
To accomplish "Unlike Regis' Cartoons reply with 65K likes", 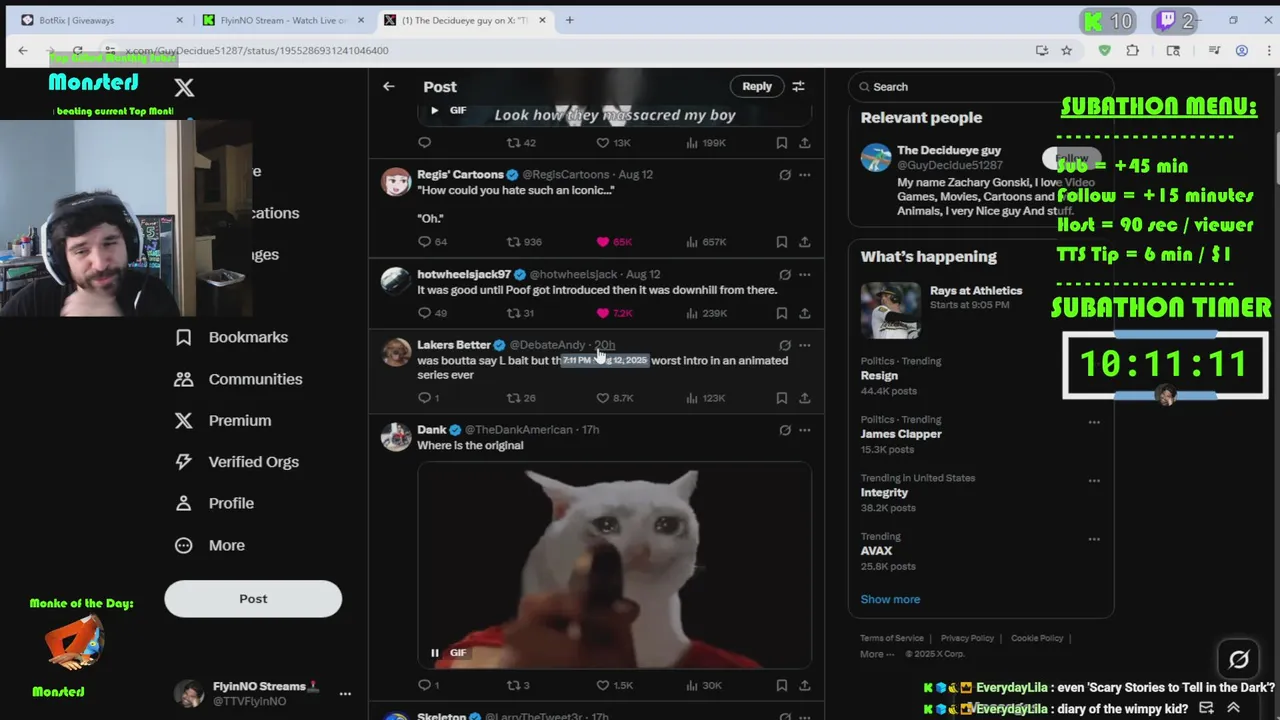I will [603, 241].
